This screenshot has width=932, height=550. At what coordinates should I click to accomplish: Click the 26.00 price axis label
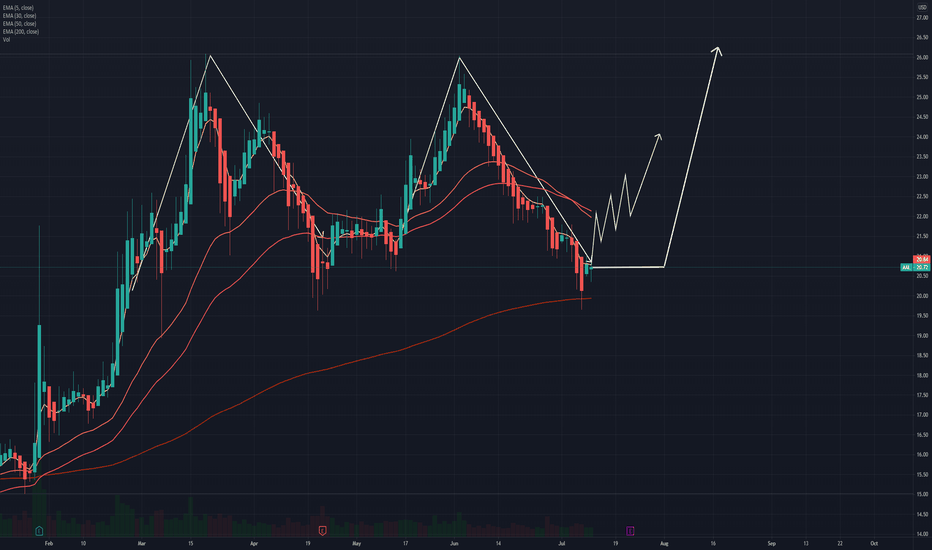[x=922, y=58]
